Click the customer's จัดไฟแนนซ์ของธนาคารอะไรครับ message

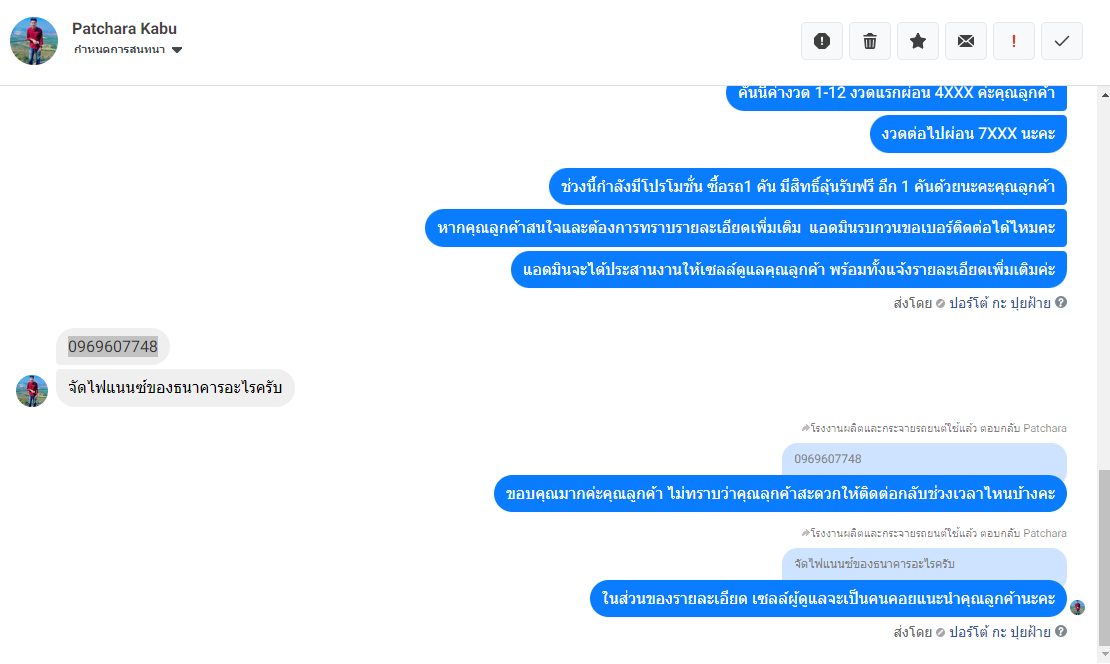coord(175,388)
